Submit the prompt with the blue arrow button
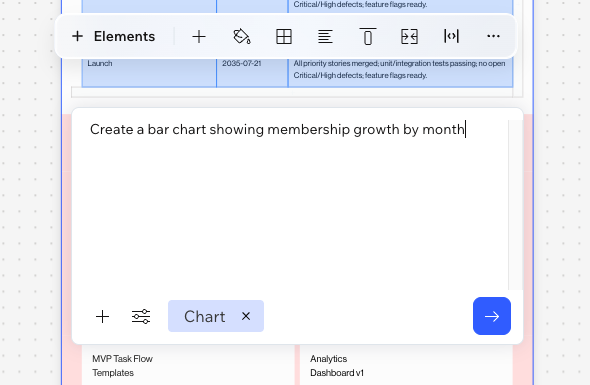 pyautogui.click(x=492, y=316)
